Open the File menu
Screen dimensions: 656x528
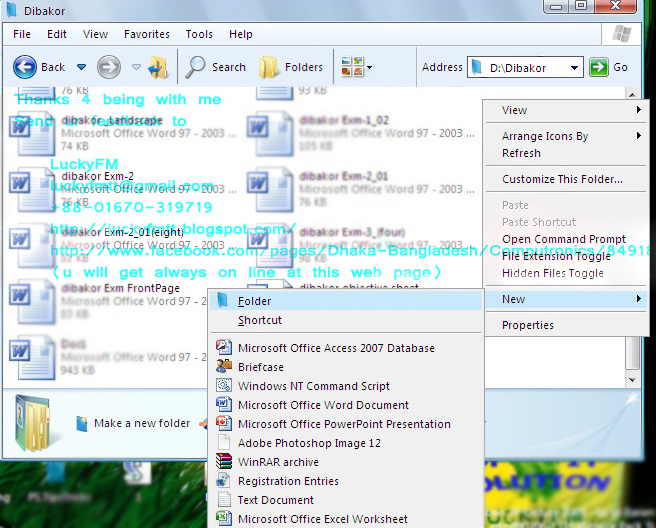tap(22, 34)
